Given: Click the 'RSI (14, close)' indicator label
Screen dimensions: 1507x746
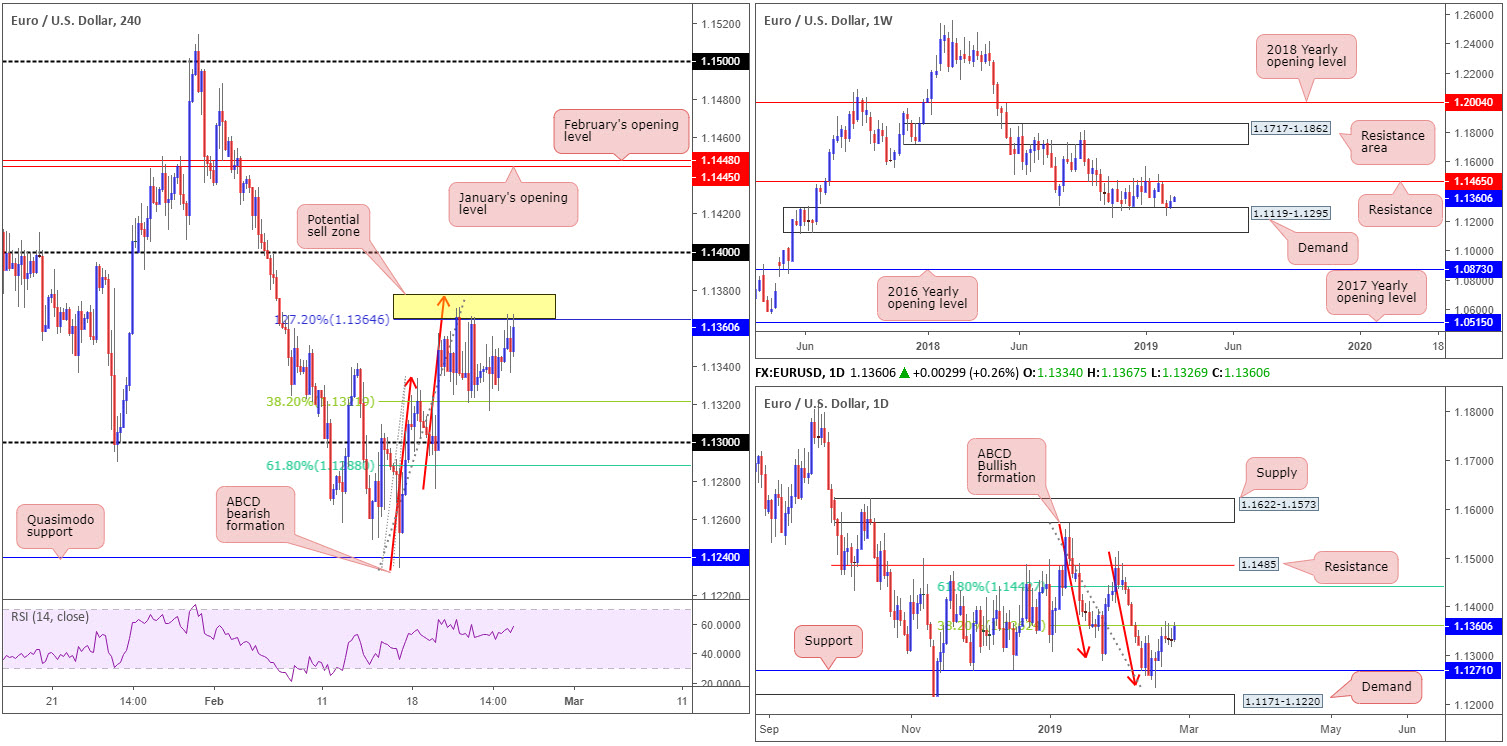Looking at the screenshot, I should tap(49, 616).
